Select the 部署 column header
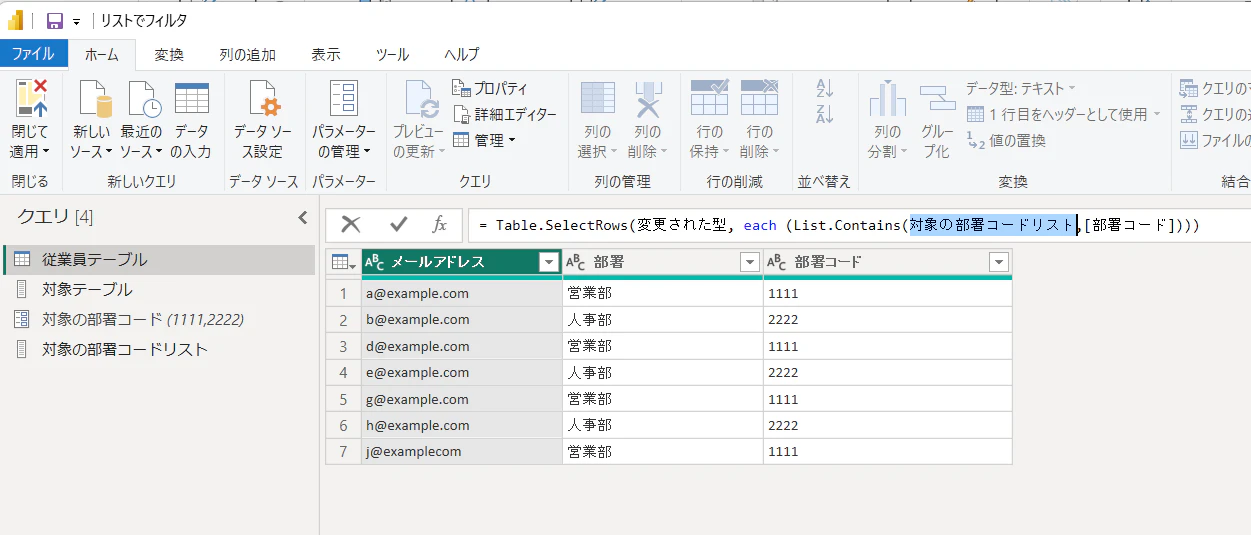The image size is (1251, 535). 663,262
